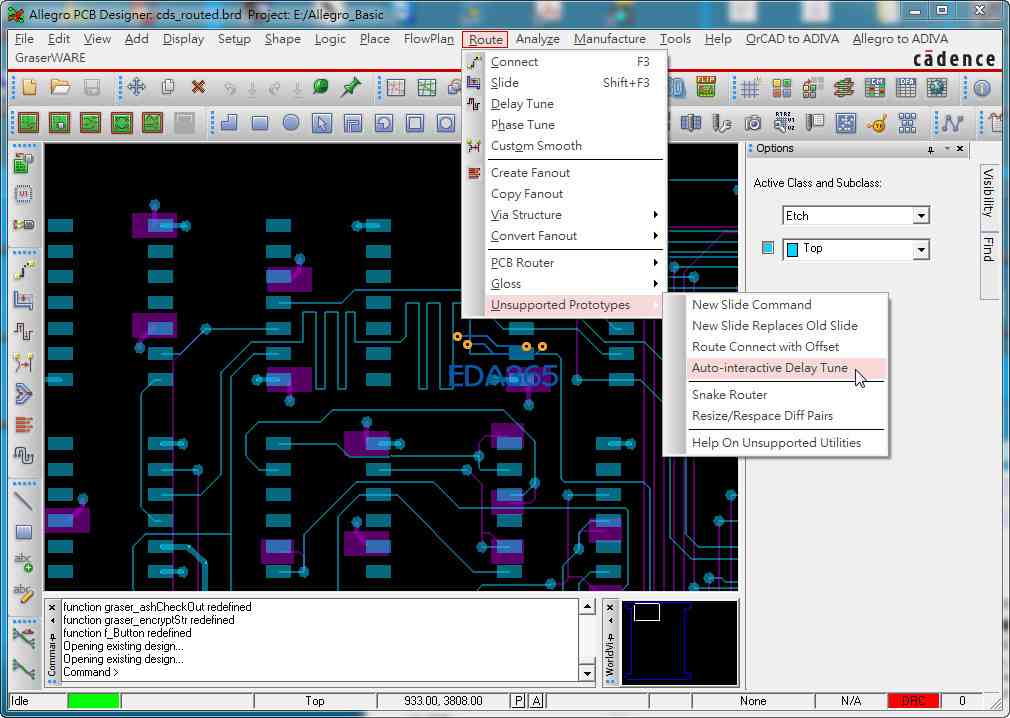Click the camera snapshot toolbar icon

(753, 124)
